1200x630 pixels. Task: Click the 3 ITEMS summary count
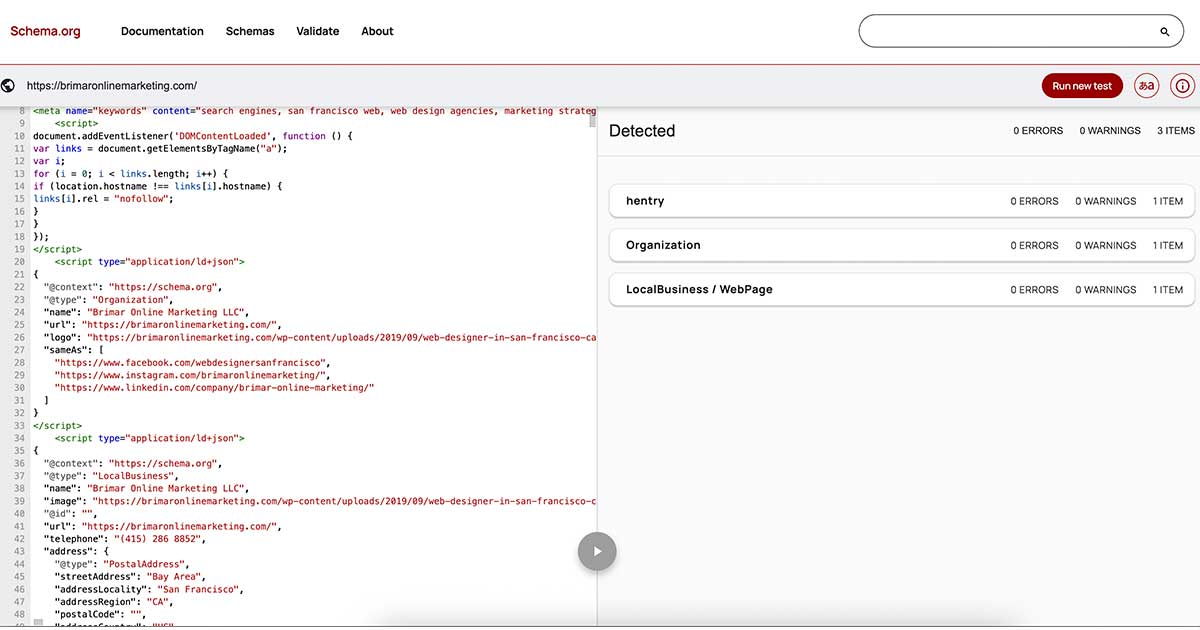(x=1176, y=131)
